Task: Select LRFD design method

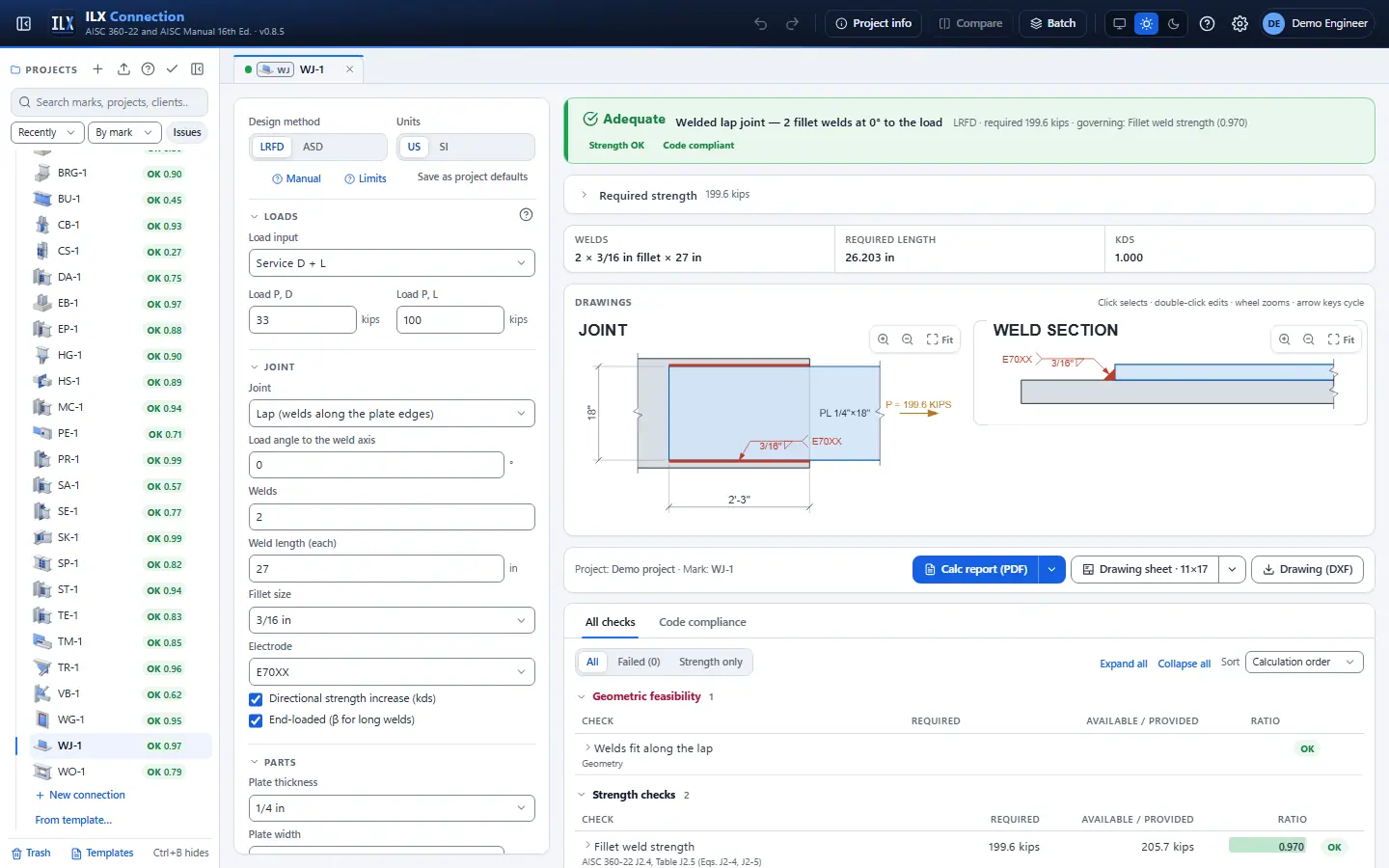Action: [272, 147]
